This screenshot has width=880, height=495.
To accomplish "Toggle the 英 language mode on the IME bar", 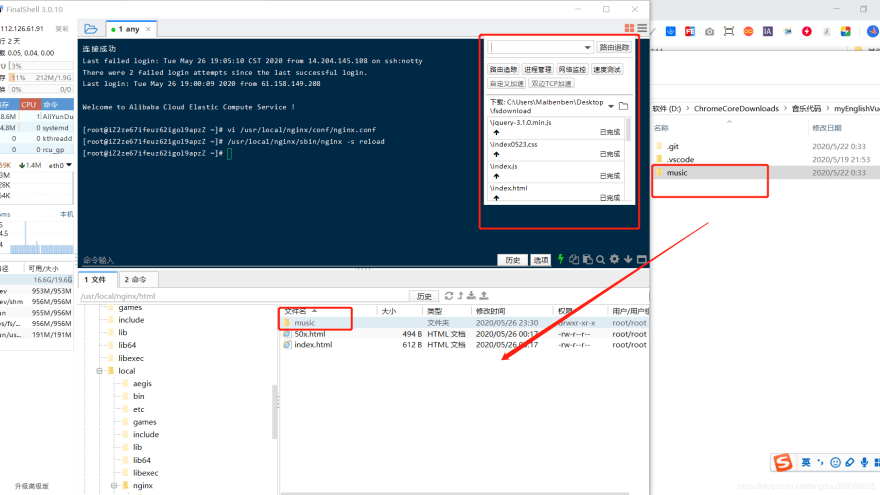I will coord(806,462).
